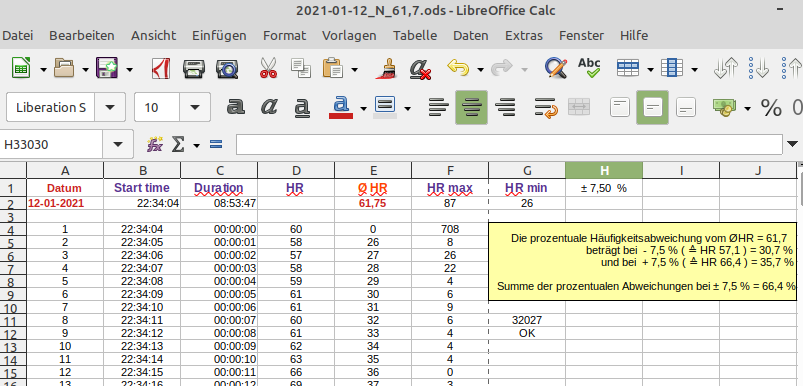Apply the red font color swatch
The height and width of the screenshot is (386, 803).
(341, 108)
